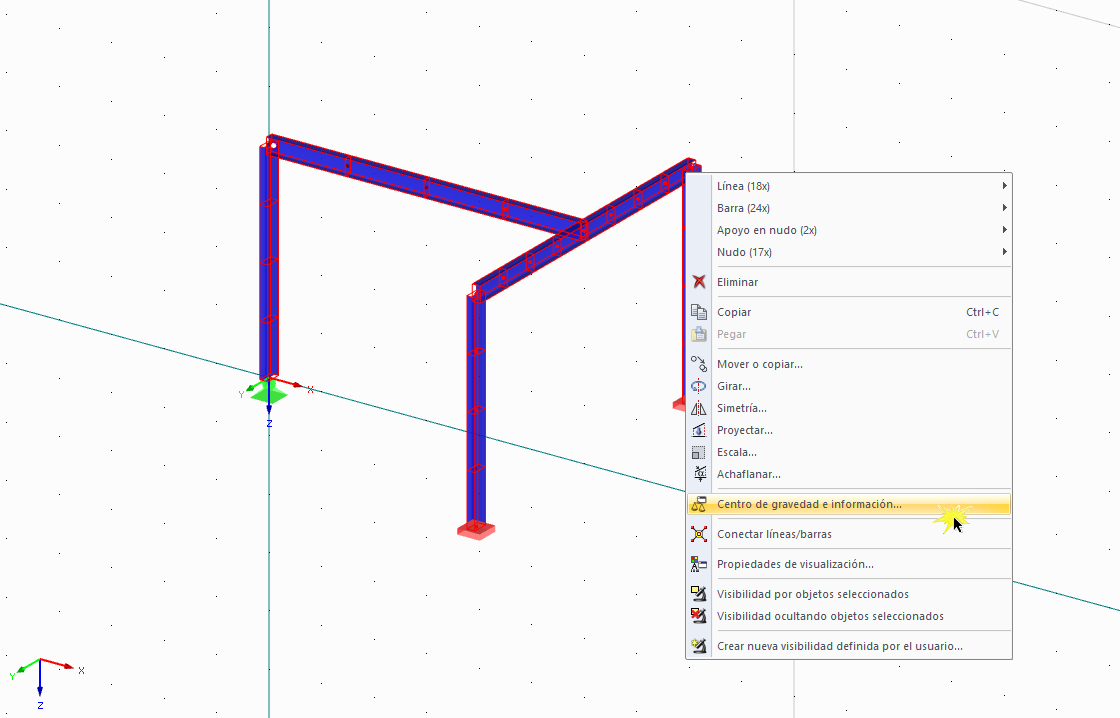This screenshot has height=718, width=1120.
Task: Click the Proyectar icon
Action: pos(699,430)
